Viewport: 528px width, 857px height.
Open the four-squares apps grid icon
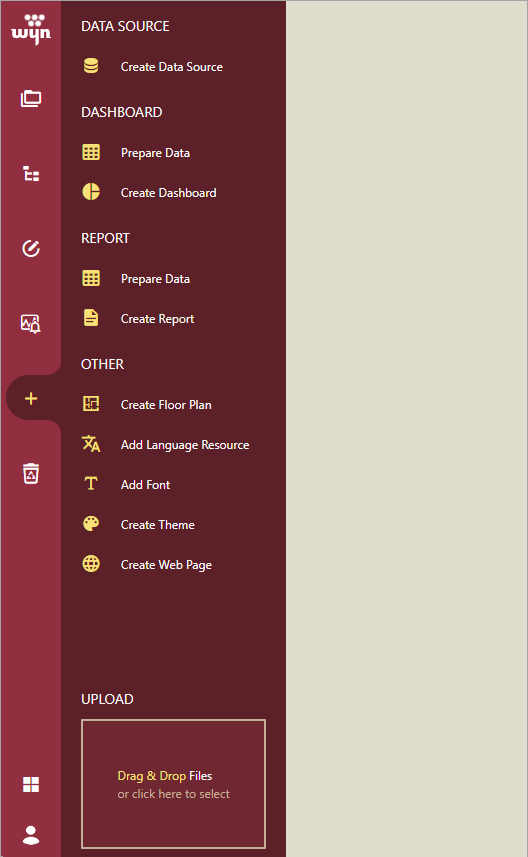pos(31,784)
